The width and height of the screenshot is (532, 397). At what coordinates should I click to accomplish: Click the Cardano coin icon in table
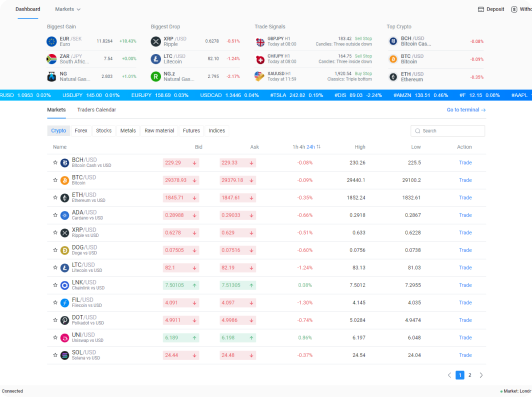tap(64, 215)
